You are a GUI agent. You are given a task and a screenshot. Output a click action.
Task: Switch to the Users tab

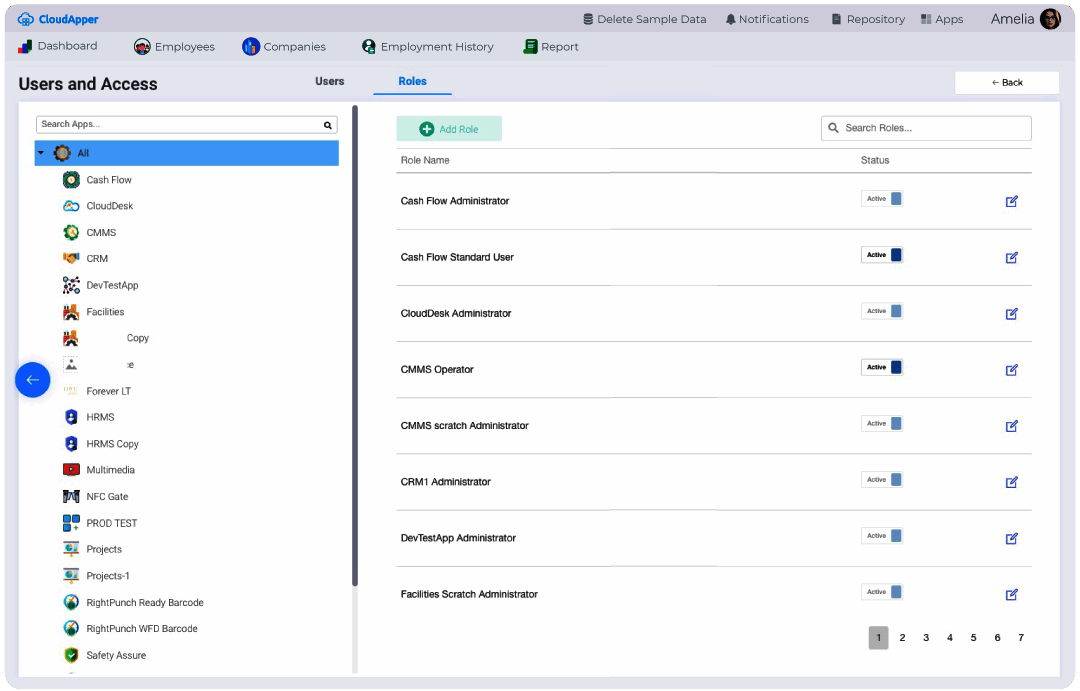329,81
